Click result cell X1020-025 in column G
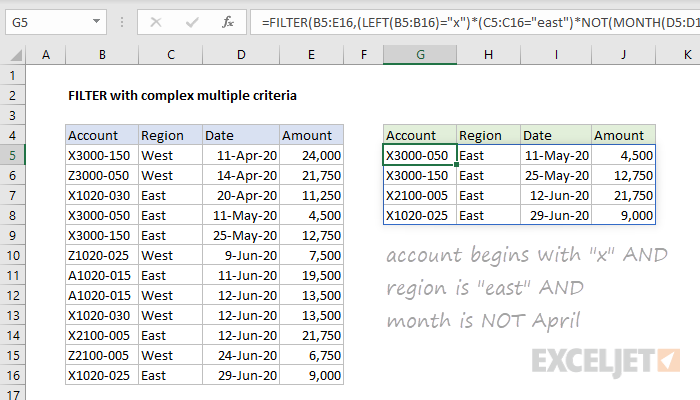The width and height of the screenshot is (700, 400). [420, 216]
